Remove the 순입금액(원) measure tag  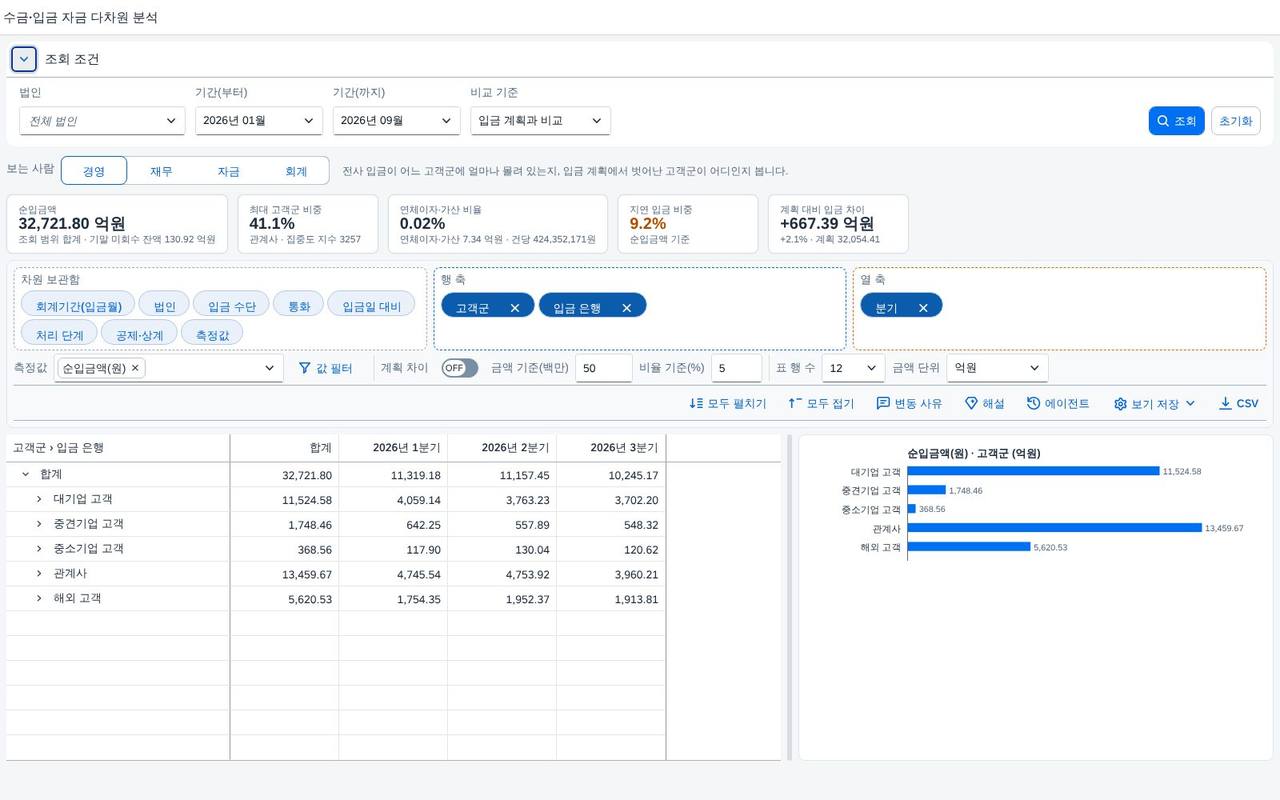(x=135, y=368)
